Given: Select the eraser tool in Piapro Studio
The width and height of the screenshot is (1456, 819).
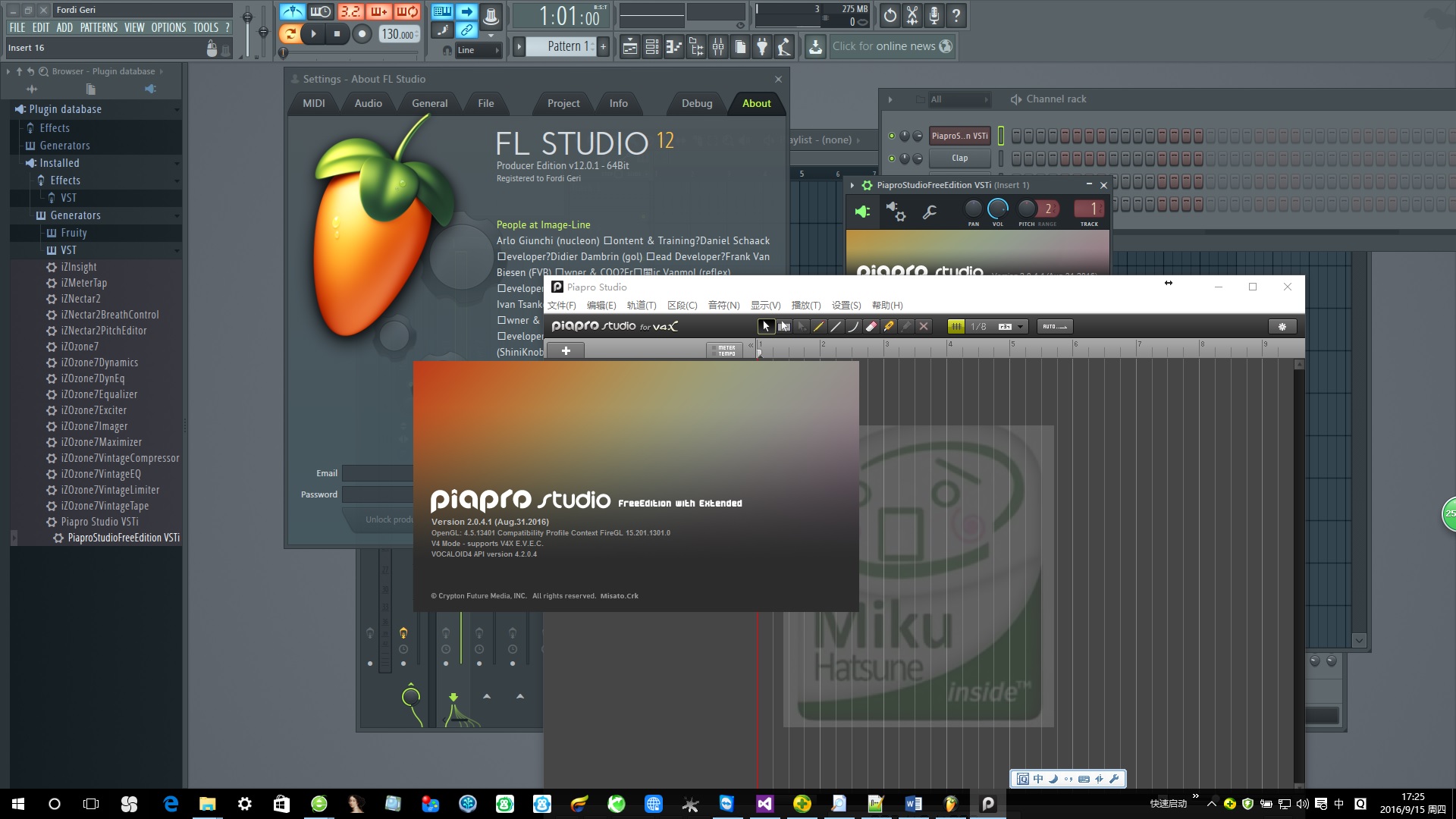Looking at the screenshot, I should point(871,327).
